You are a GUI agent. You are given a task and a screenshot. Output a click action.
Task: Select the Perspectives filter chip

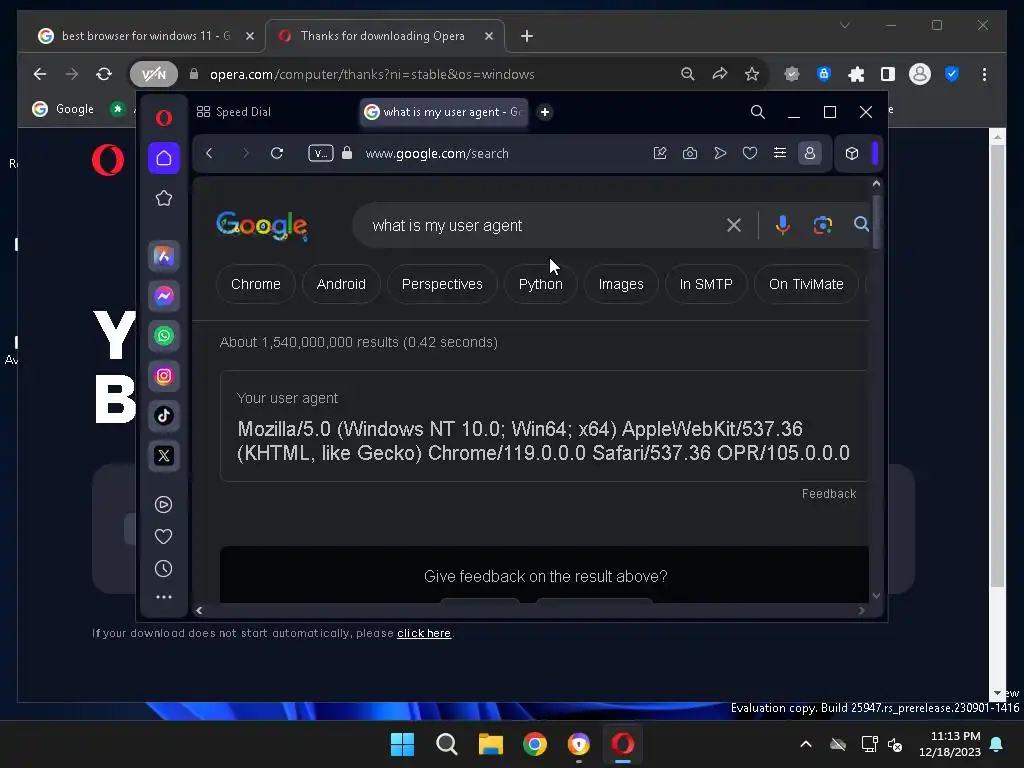[442, 284]
